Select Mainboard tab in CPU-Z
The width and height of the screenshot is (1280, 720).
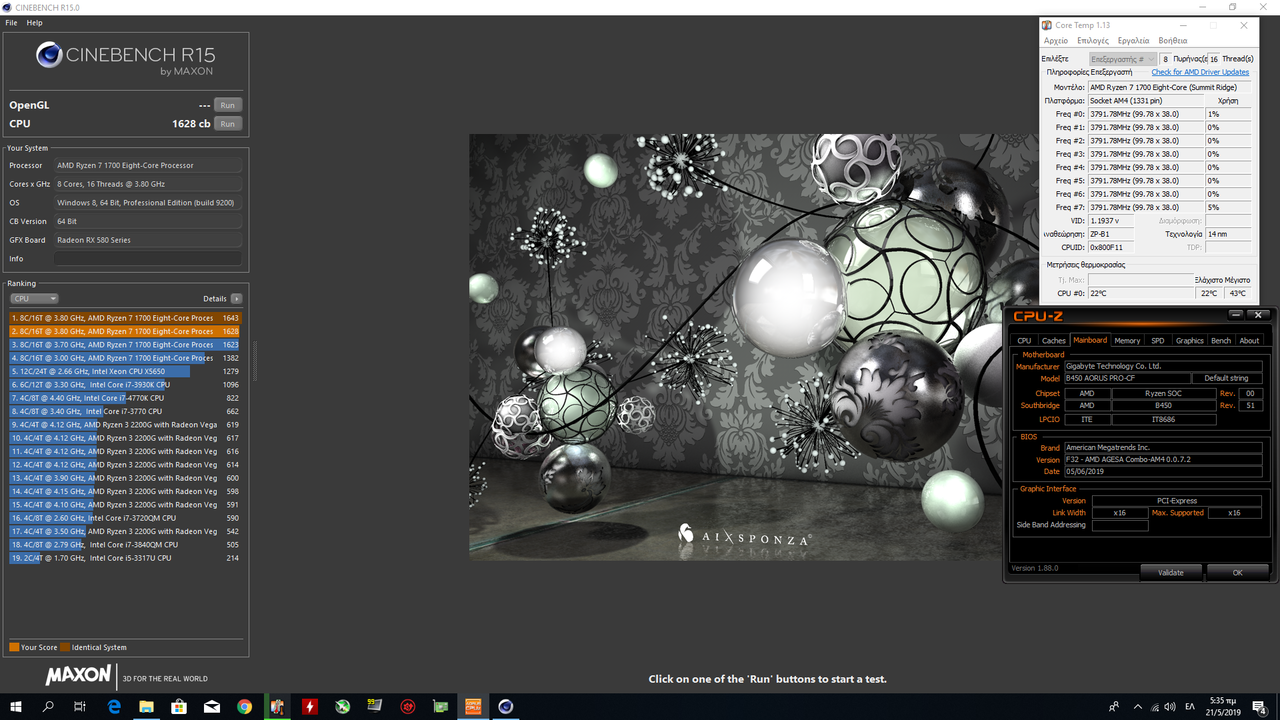(x=1090, y=340)
